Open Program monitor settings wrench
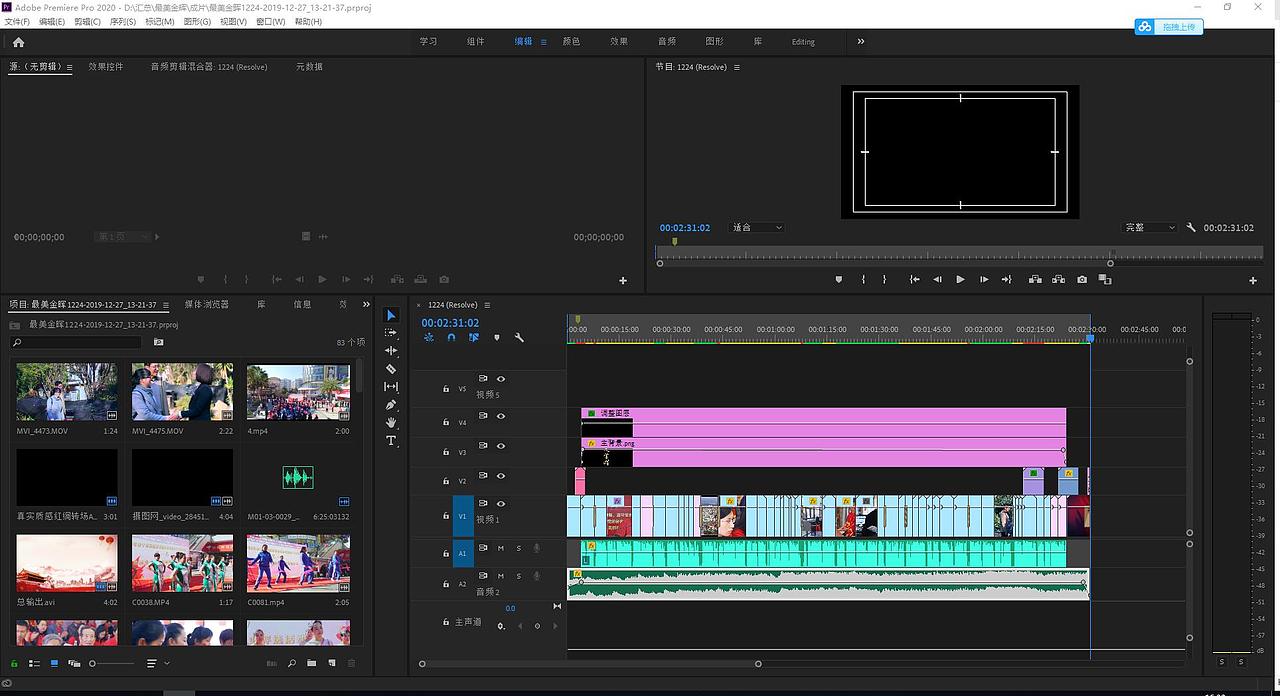Viewport: 1280px width, 696px height. (1191, 227)
